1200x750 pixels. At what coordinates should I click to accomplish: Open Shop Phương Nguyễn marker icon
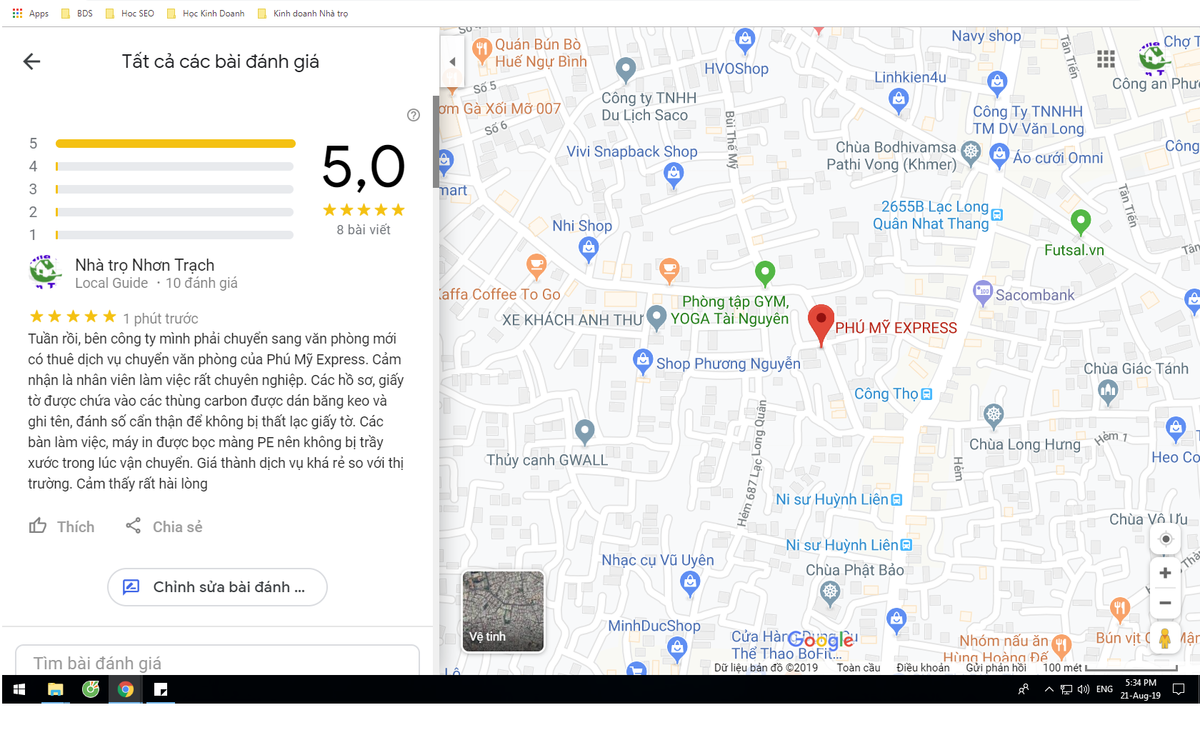pos(643,361)
